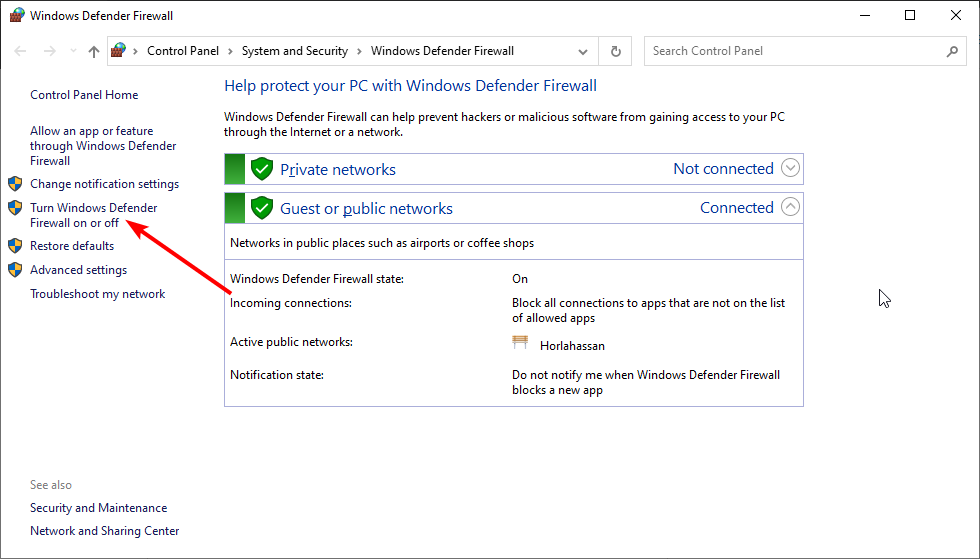Click the firewall icon in address bar
This screenshot has height=559, width=980.
pyautogui.click(x=120, y=51)
